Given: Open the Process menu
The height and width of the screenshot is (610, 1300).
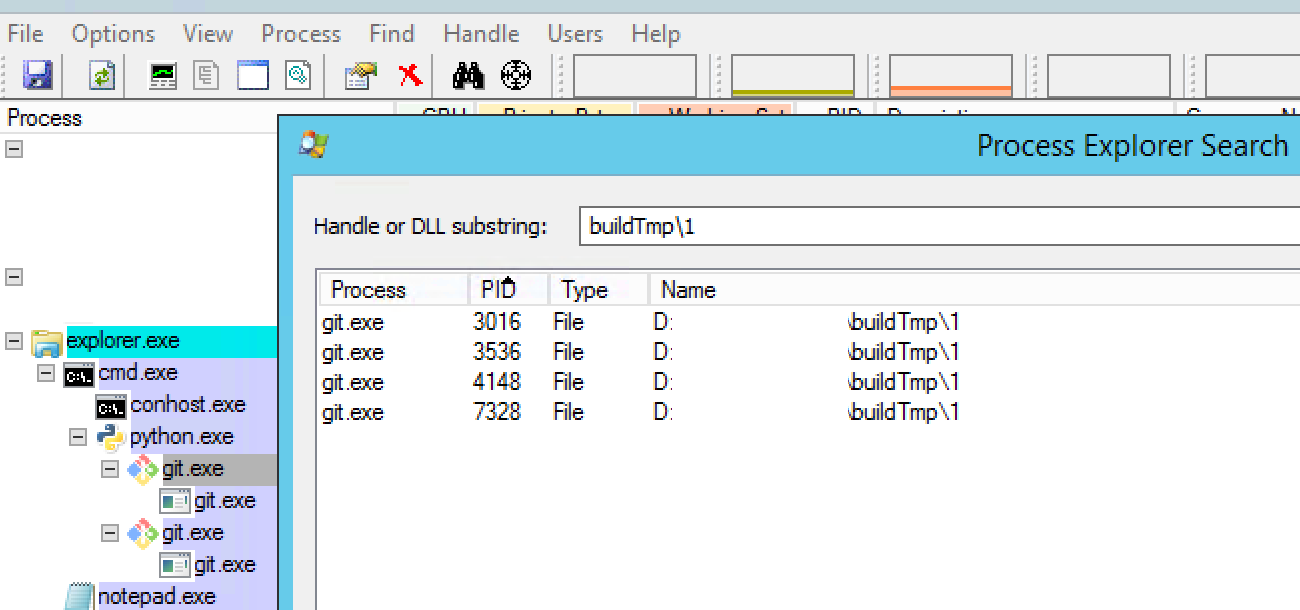Looking at the screenshot, I should pyautogui.click(x=301, y=34).
